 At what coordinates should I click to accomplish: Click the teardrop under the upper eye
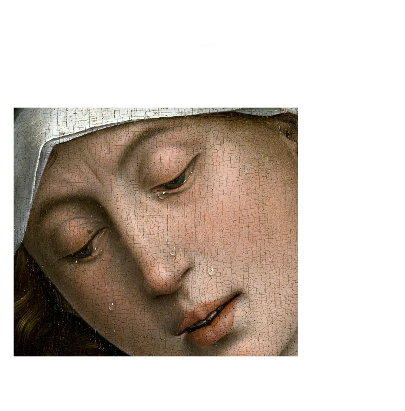point(161,195)
